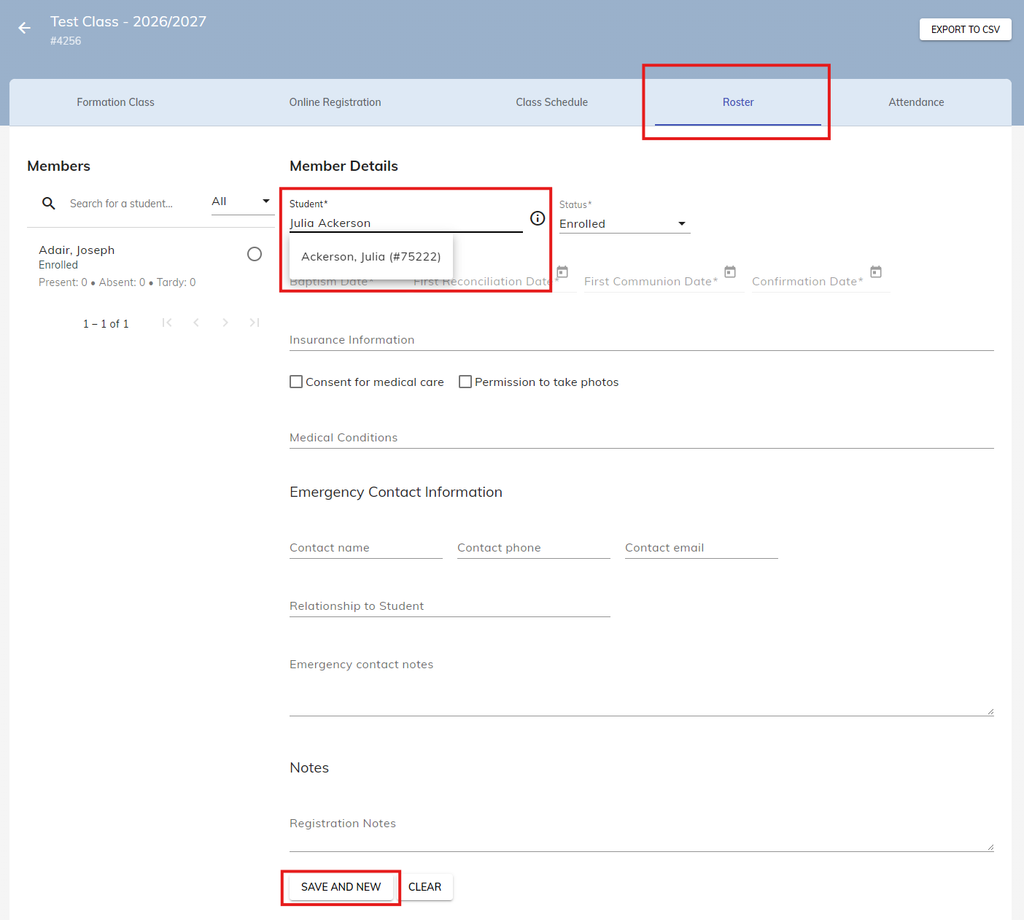Click the Medical Conditions field
This screenshot has width=1024, height=920.
[x=641, y=437]
